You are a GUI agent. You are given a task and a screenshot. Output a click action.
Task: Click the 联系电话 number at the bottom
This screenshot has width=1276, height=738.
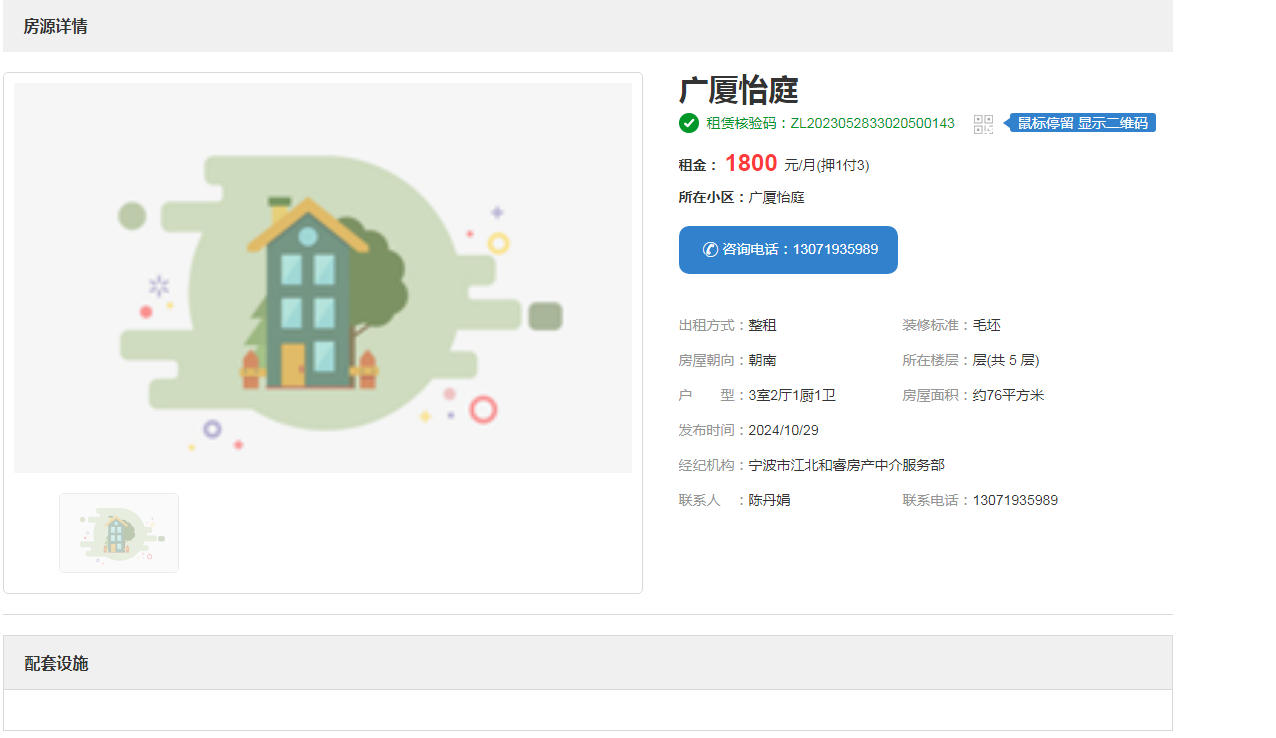[x=1015, y=500]
